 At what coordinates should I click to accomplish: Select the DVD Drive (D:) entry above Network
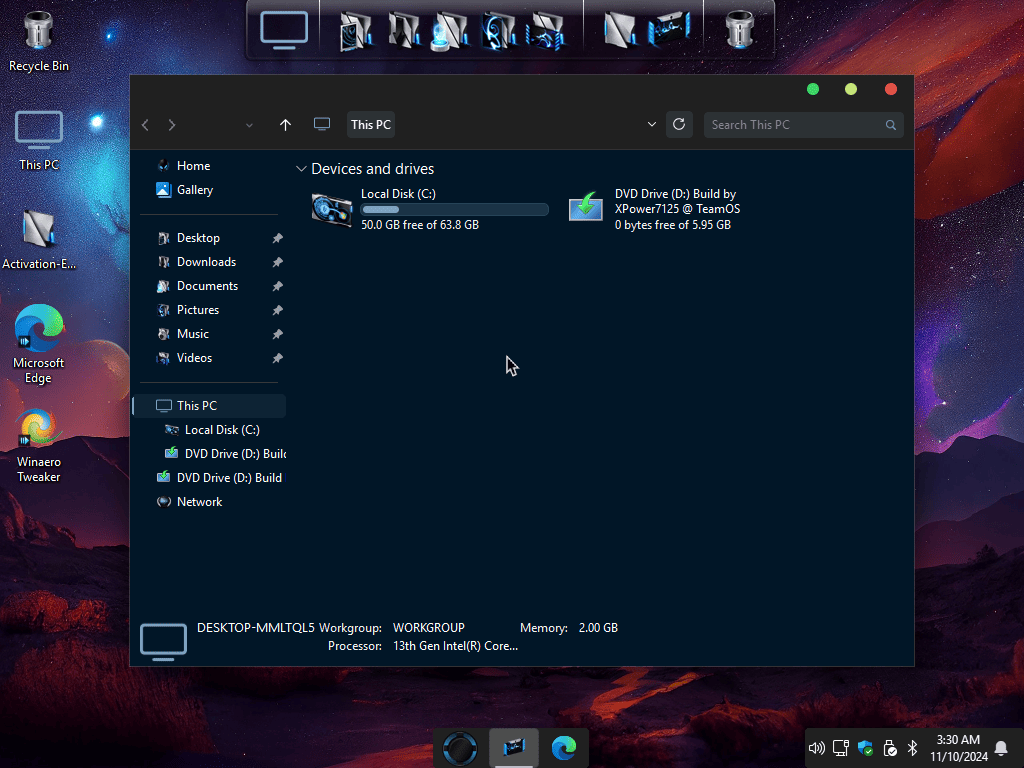point(219,478)
